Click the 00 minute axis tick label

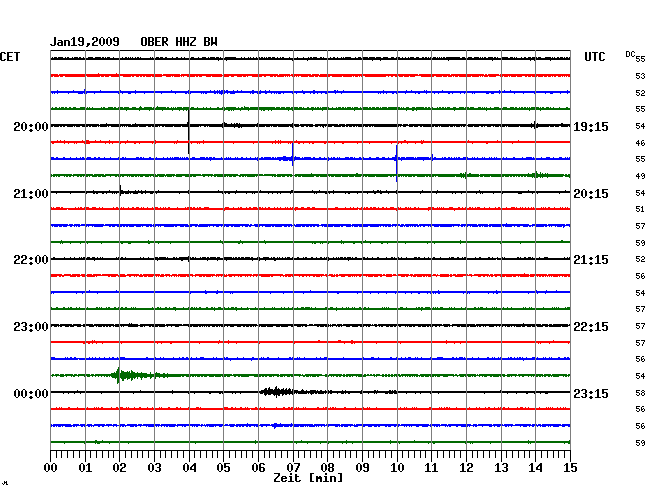click(51, 467)
